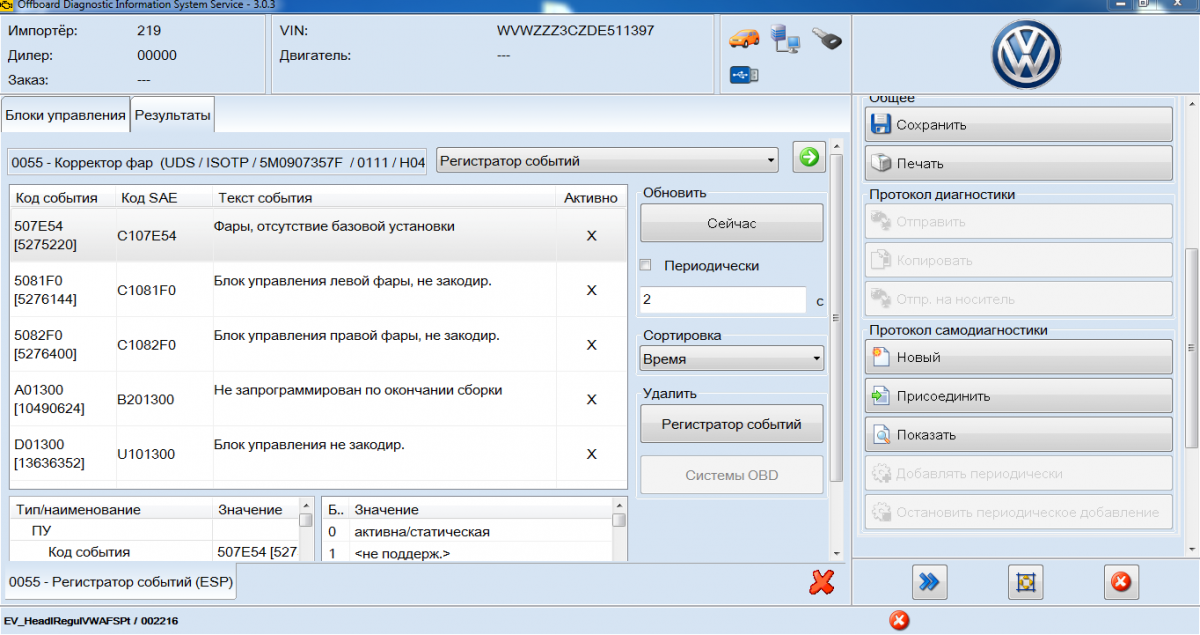Click the Отпр. на носитель button
1200x635 pixels.
(x=1018, y=298)
